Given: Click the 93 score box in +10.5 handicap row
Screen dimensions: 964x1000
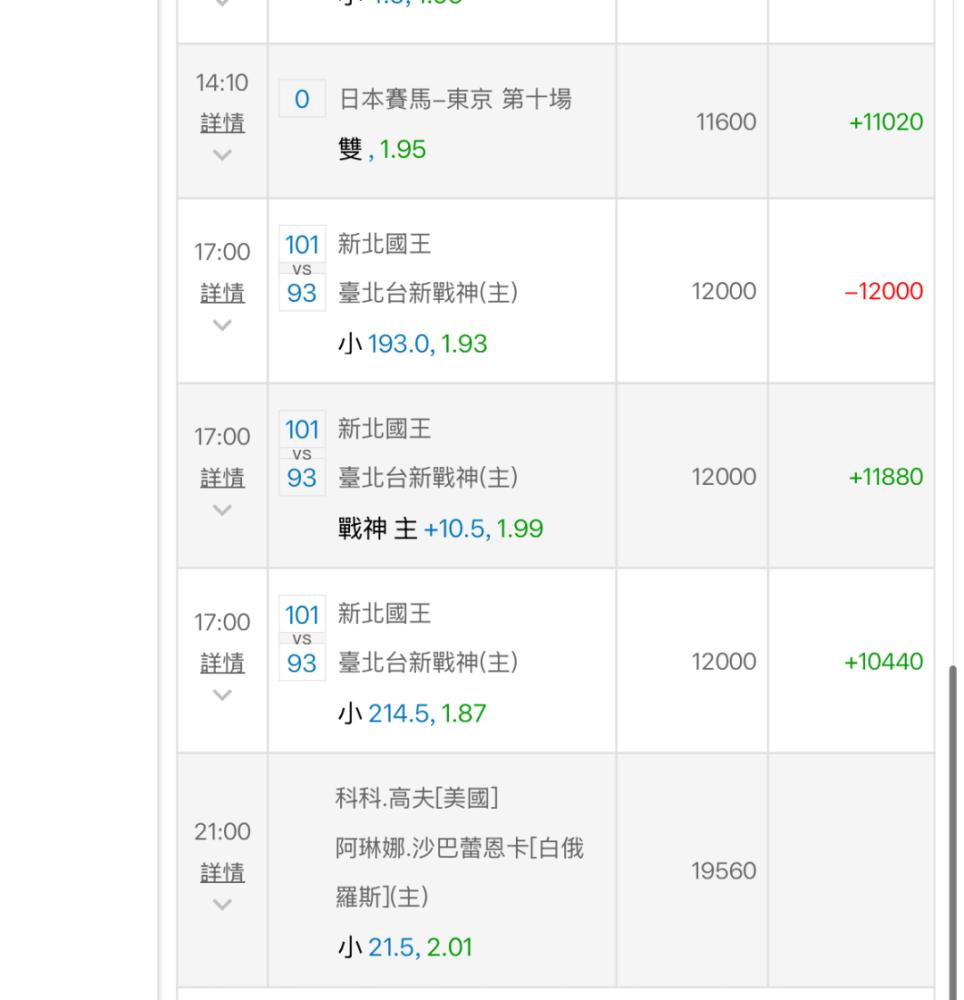Looking at the screenshot, I should [x=302, y=478].
